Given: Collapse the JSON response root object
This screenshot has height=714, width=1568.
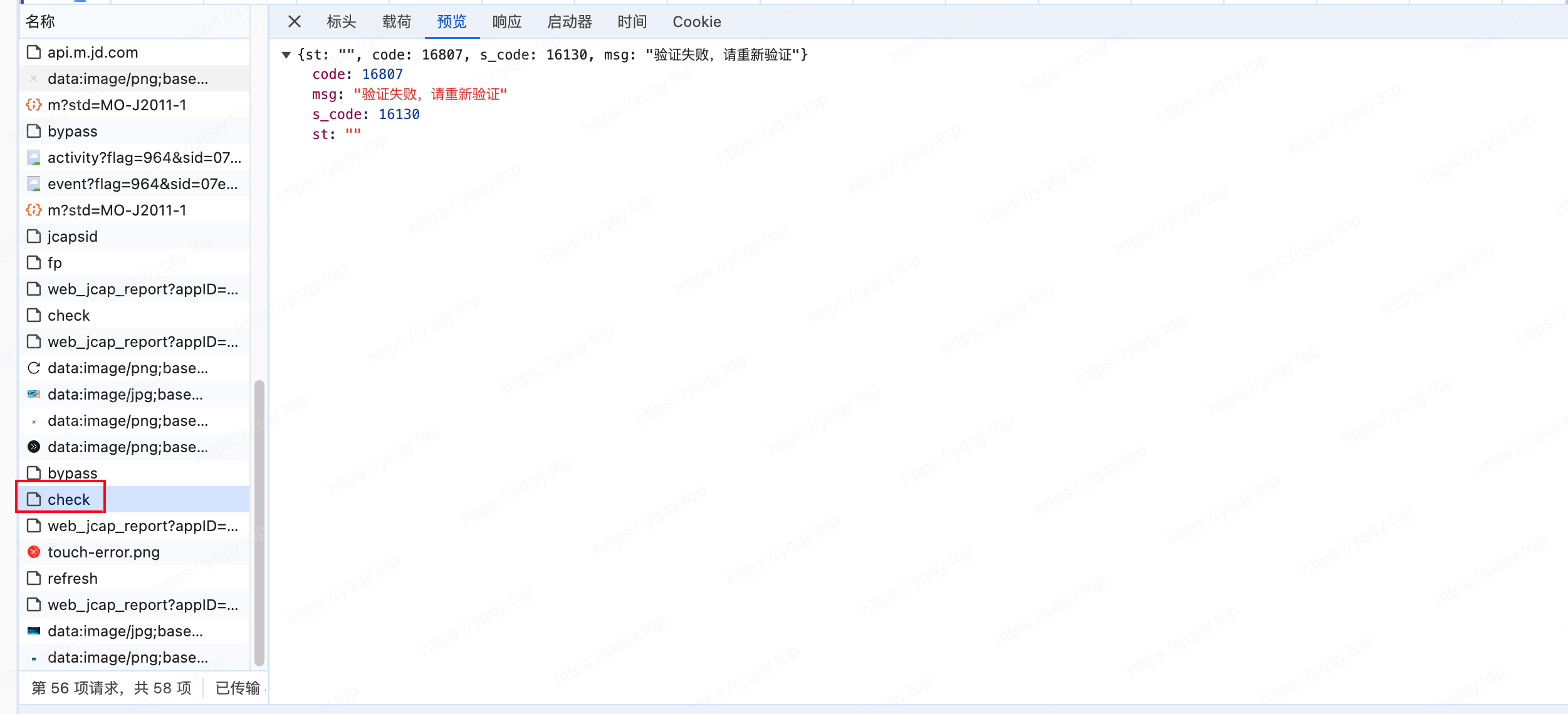Looking at the screenshot, I should click(286, 55).
